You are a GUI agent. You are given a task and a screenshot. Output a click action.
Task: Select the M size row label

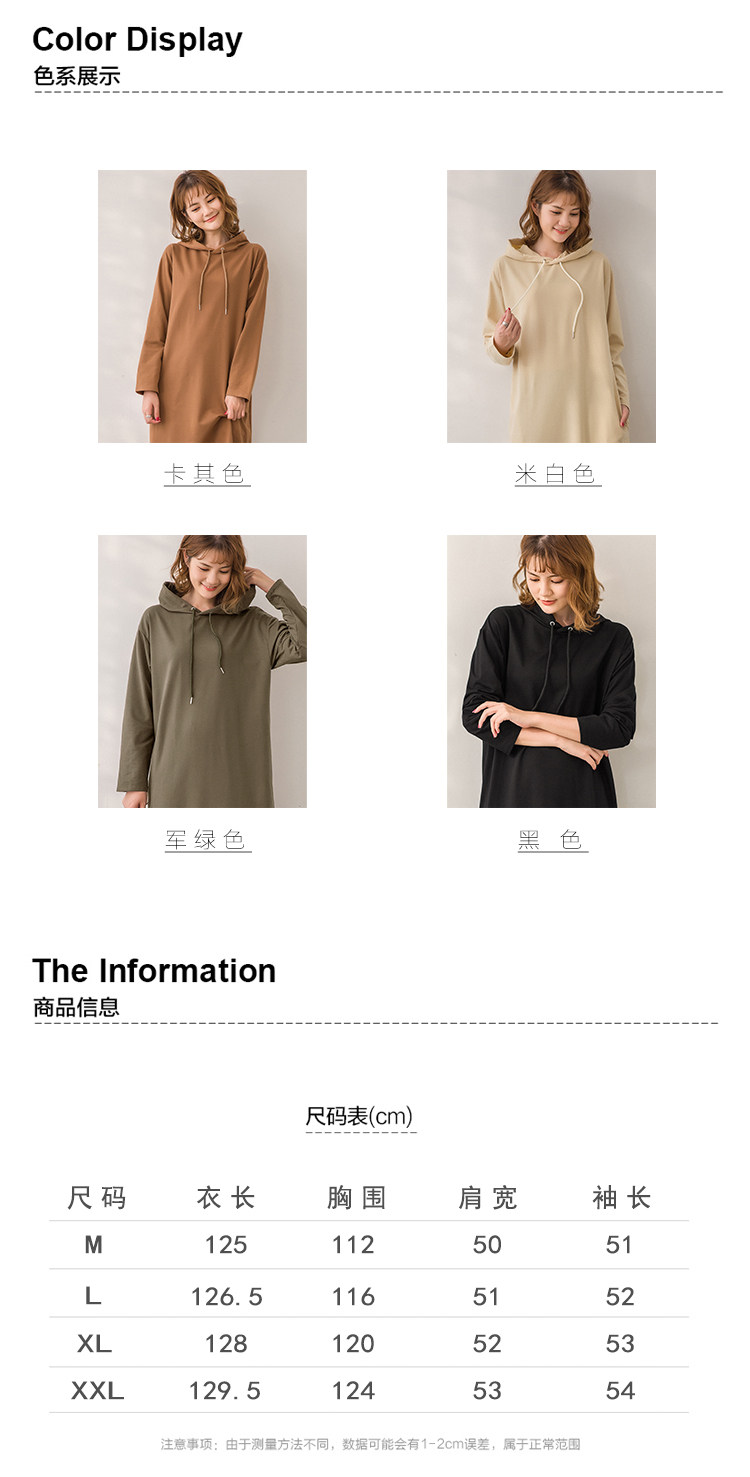[x=94, y=1245]
